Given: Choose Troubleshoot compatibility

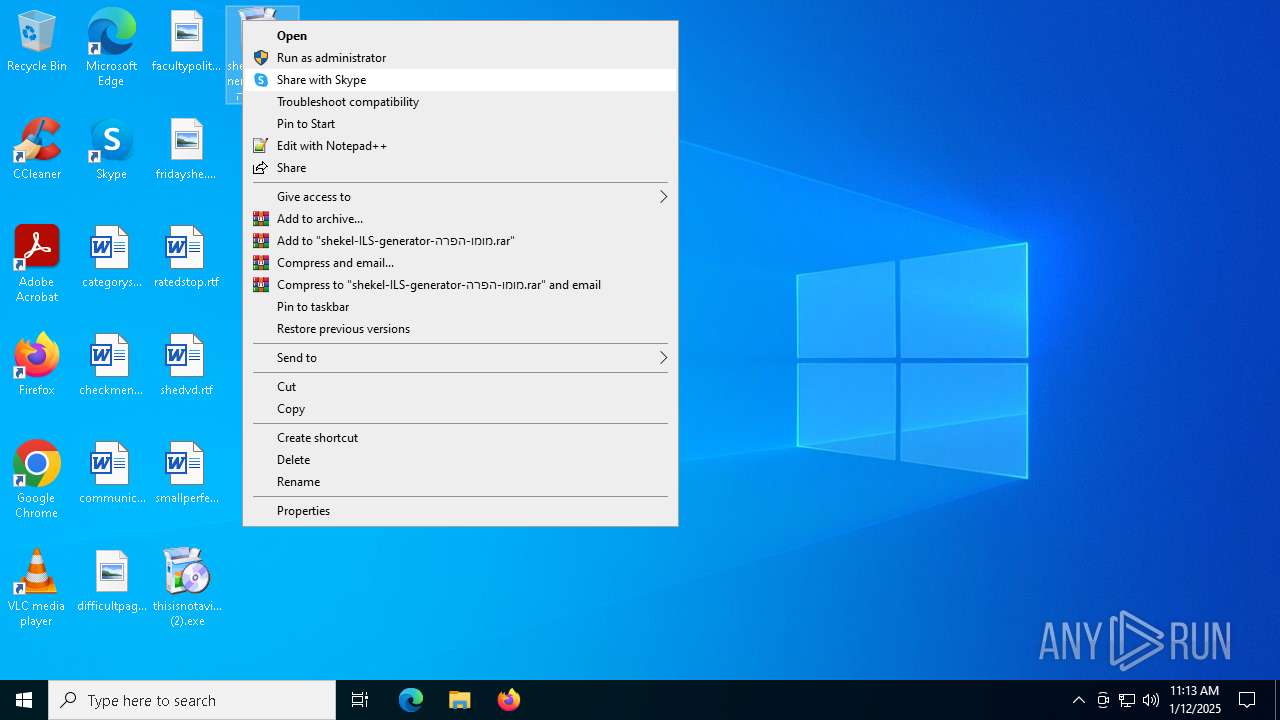Looking at the screenshot, I should pos(460,102).
